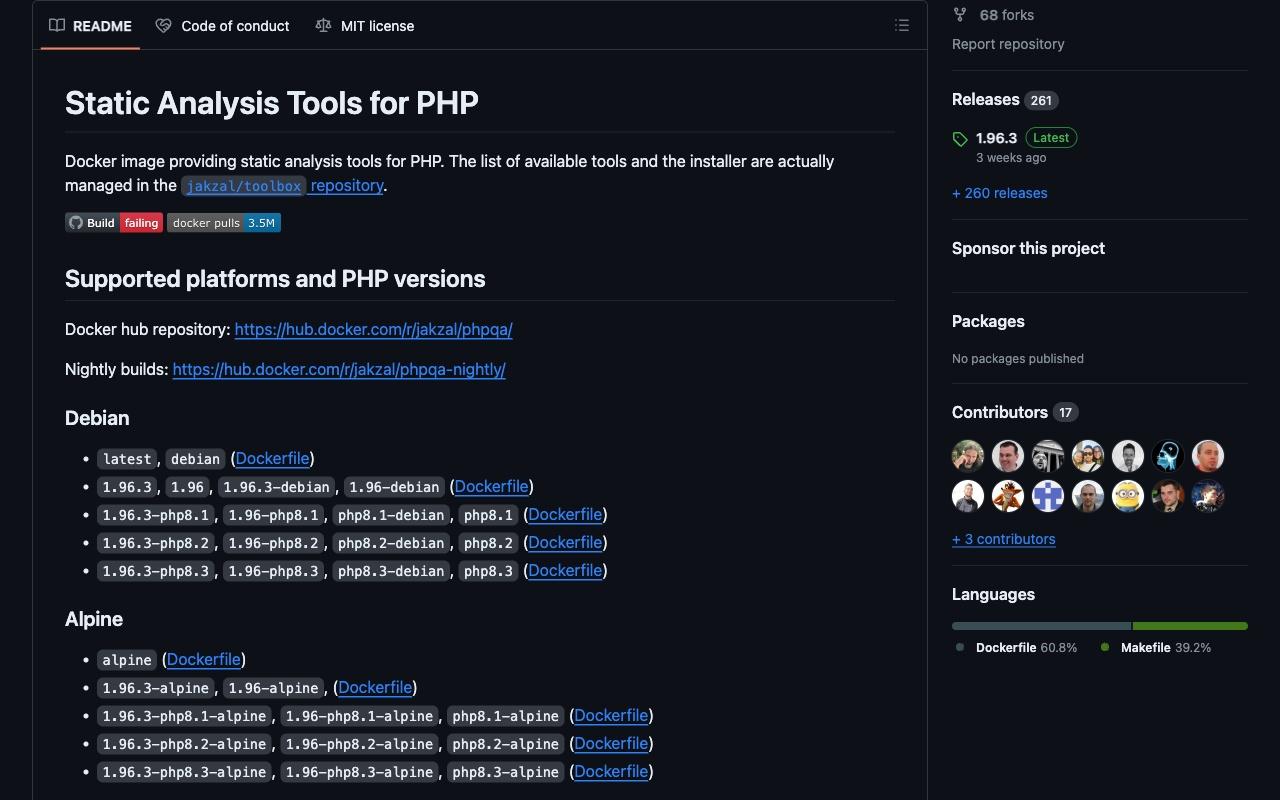
Task: Open the cartoon fox contributor avatar
Action: 1008,496
